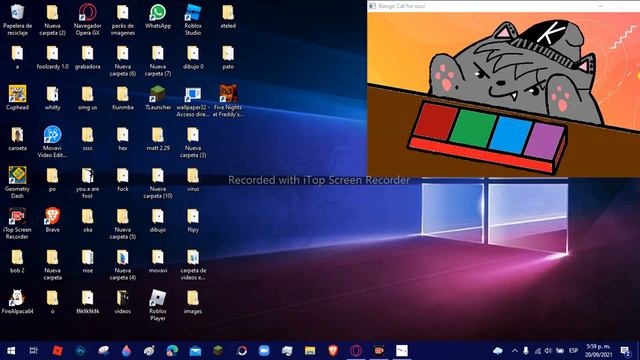Open the carpeta de videos folder
The image size is (640, 360).
pos(193,264)
